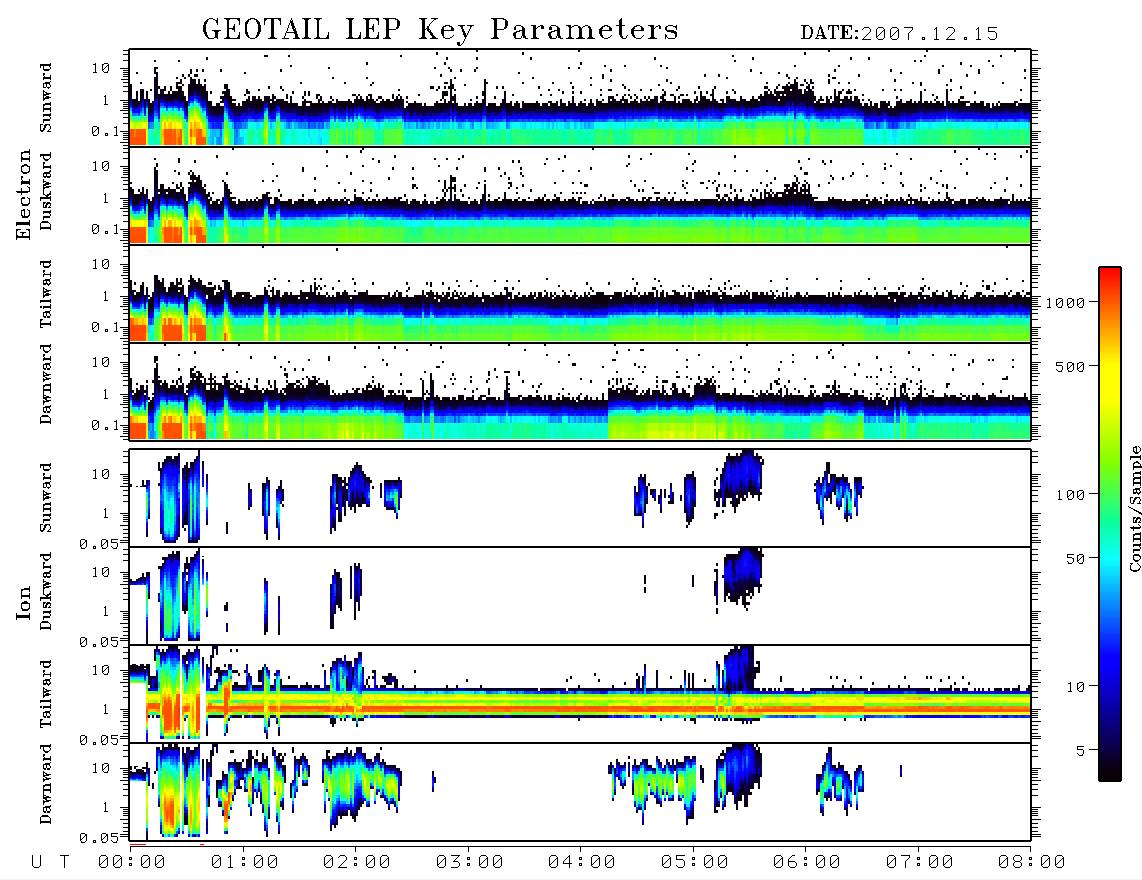Click the "0.05" tick in Ion Dawnward panel
Viewport: 1142px width, 880px height.
99,838
